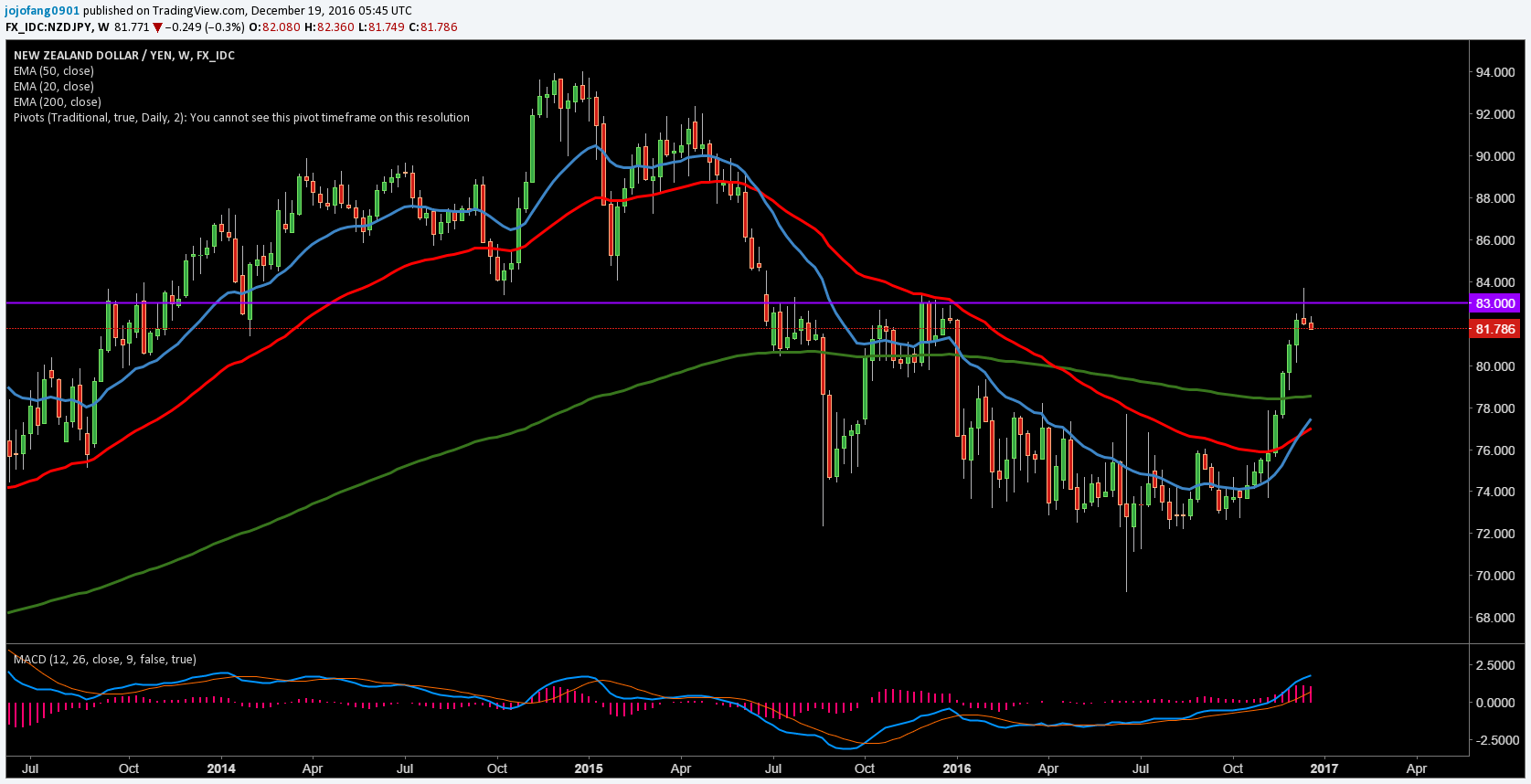Click the 2014 time axis label
The image size is (1531, 784).
tap(221, 768)
